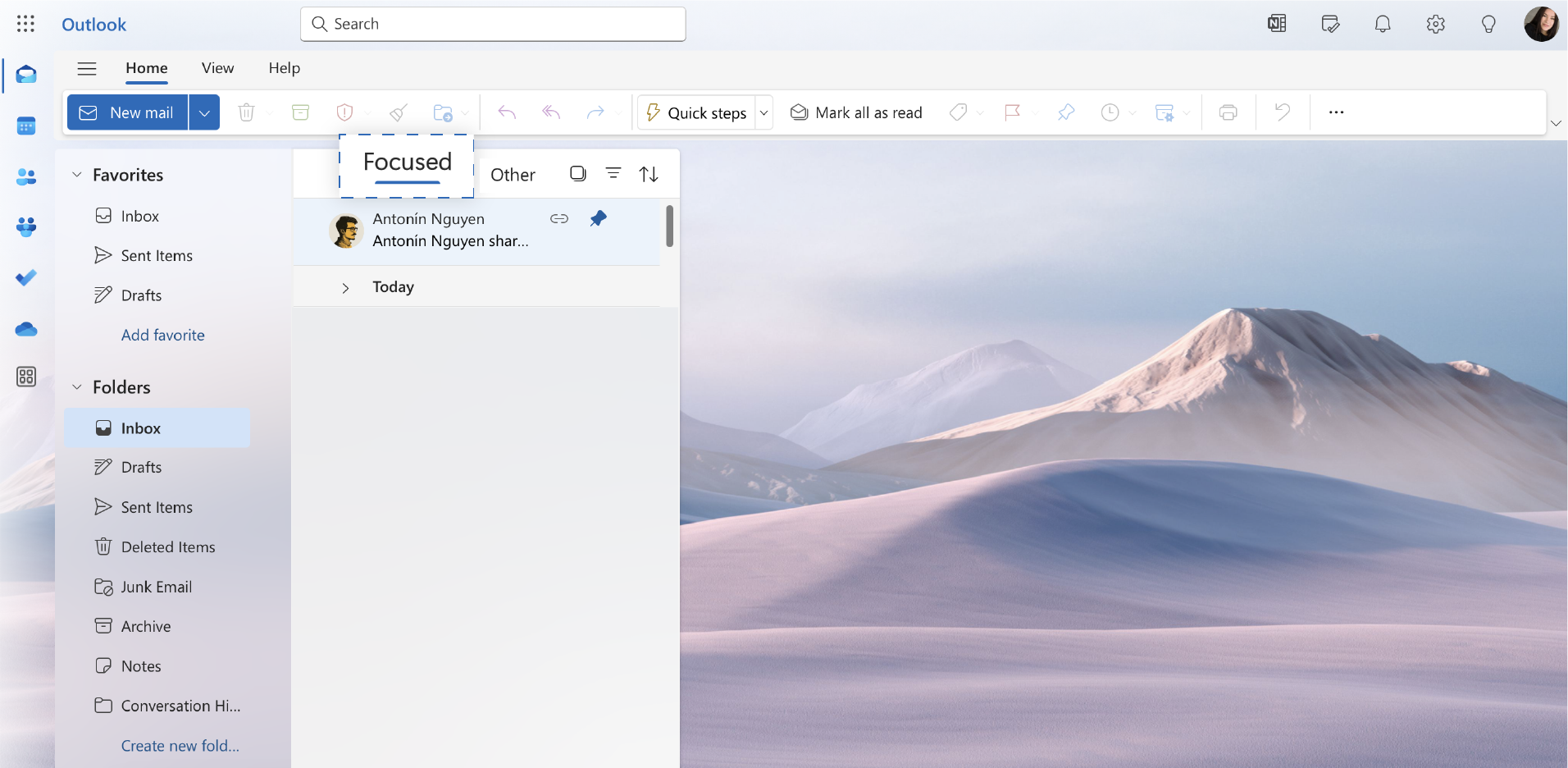
Task: Open To Do checkmark app
Action: pos(26,277)
